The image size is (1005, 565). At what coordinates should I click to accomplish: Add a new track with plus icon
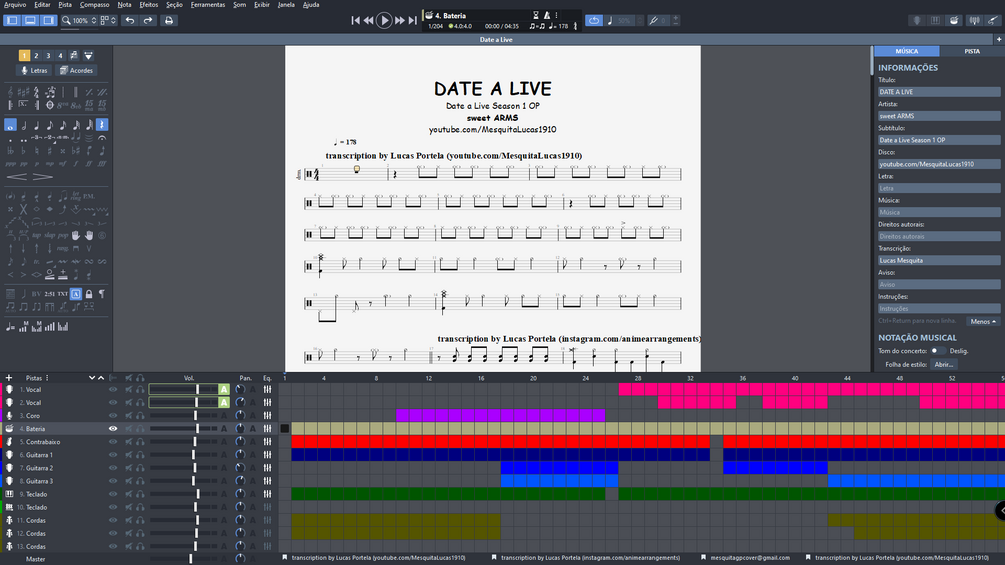pos(9,378)
